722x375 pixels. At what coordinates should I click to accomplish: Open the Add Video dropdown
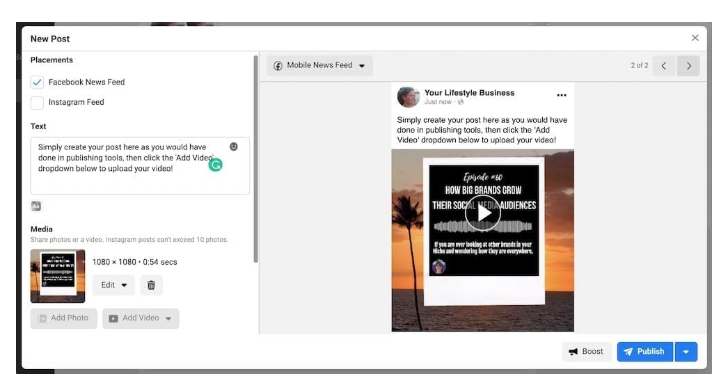[141, 318]
